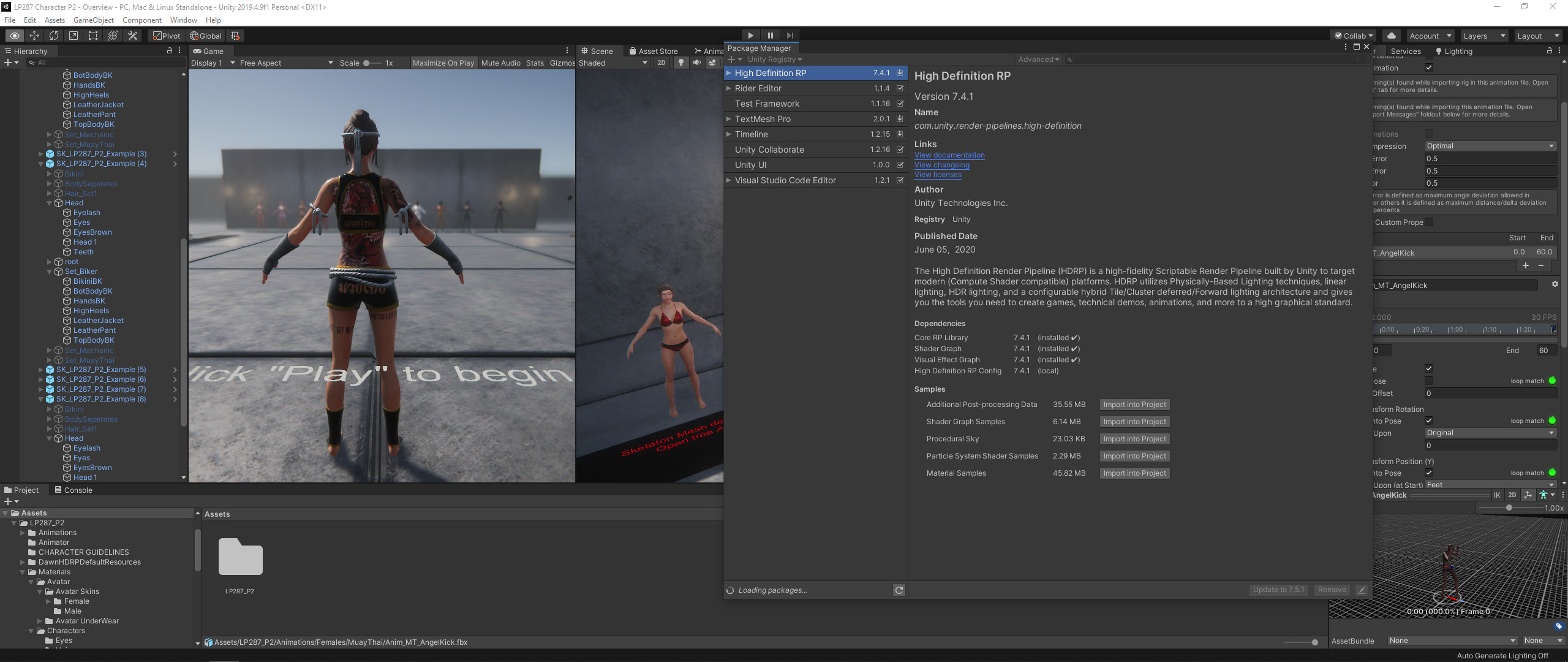The image size is (1568, 662).
Task: Toggle Maximize On Play
Action: [x=443, y=63]
